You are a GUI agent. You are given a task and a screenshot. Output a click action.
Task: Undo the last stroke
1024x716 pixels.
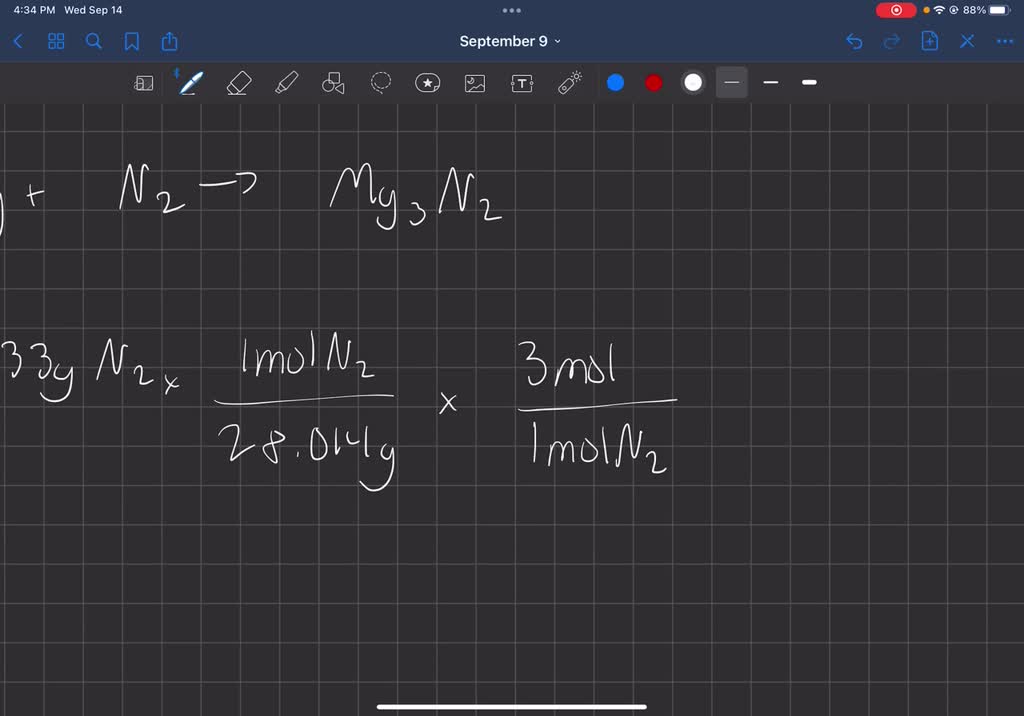pos(853,41)
